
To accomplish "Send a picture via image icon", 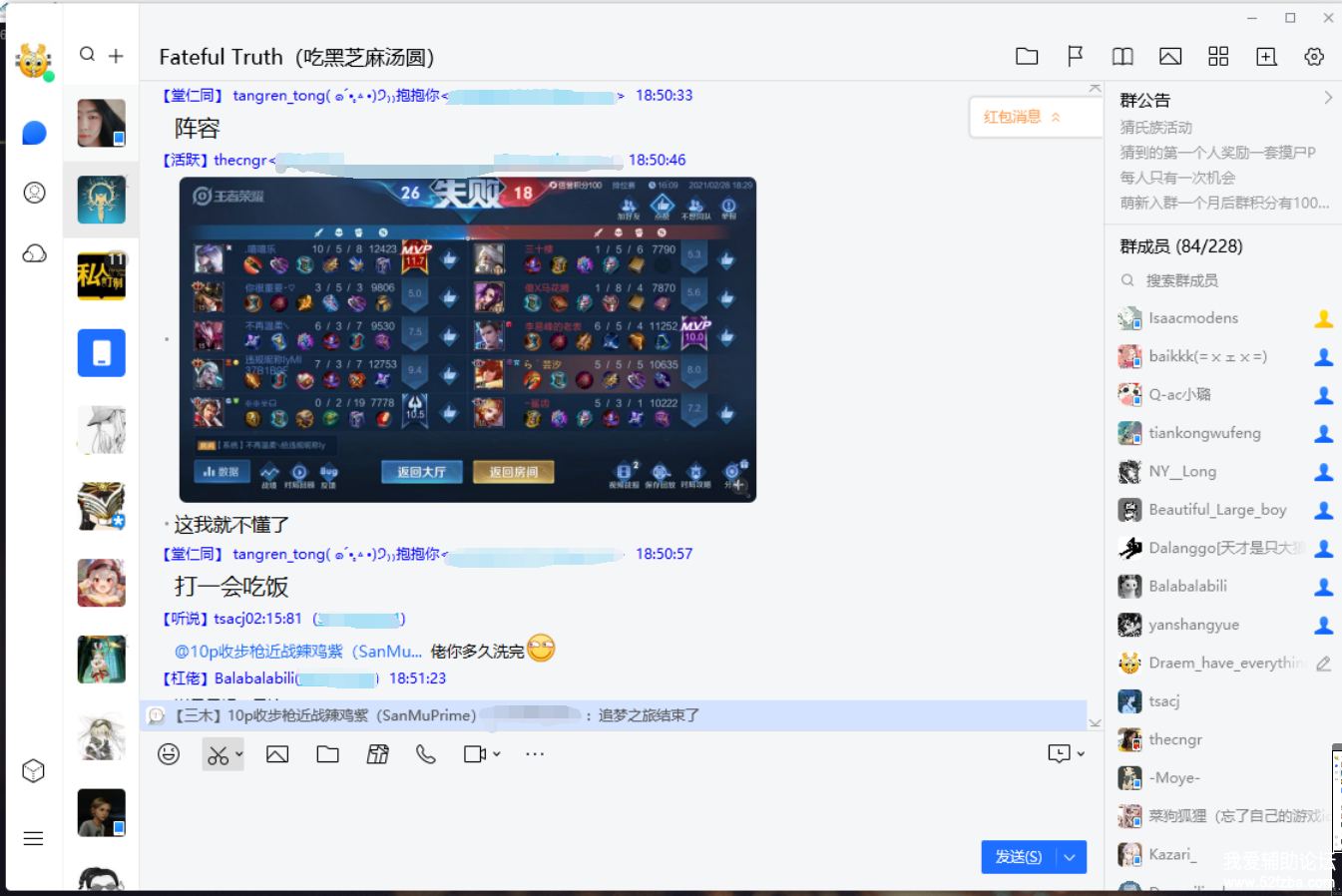I will tap(277, 754).
